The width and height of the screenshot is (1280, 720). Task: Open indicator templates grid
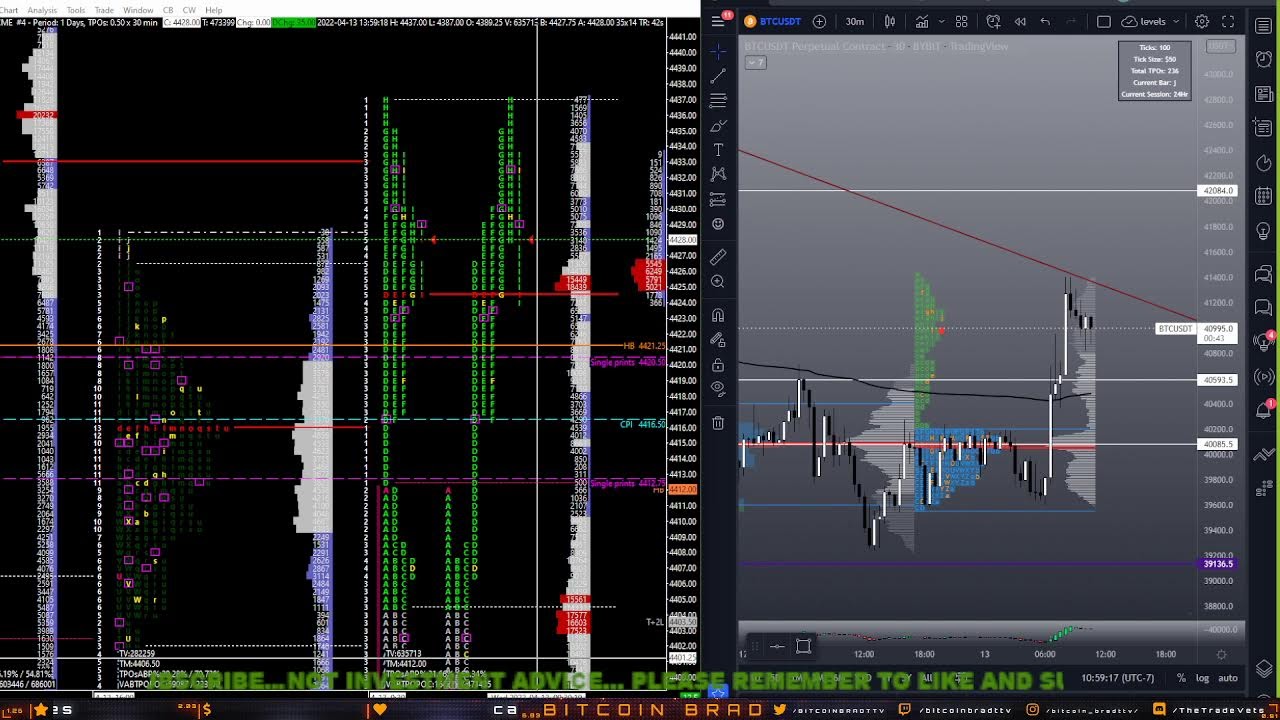pos(962,21)
